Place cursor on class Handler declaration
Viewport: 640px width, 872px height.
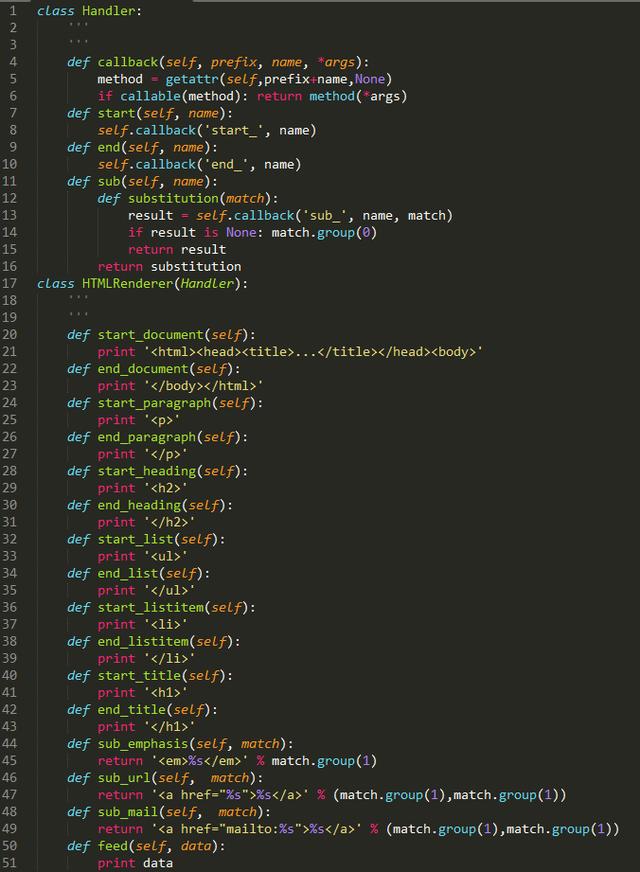[89, 11]
